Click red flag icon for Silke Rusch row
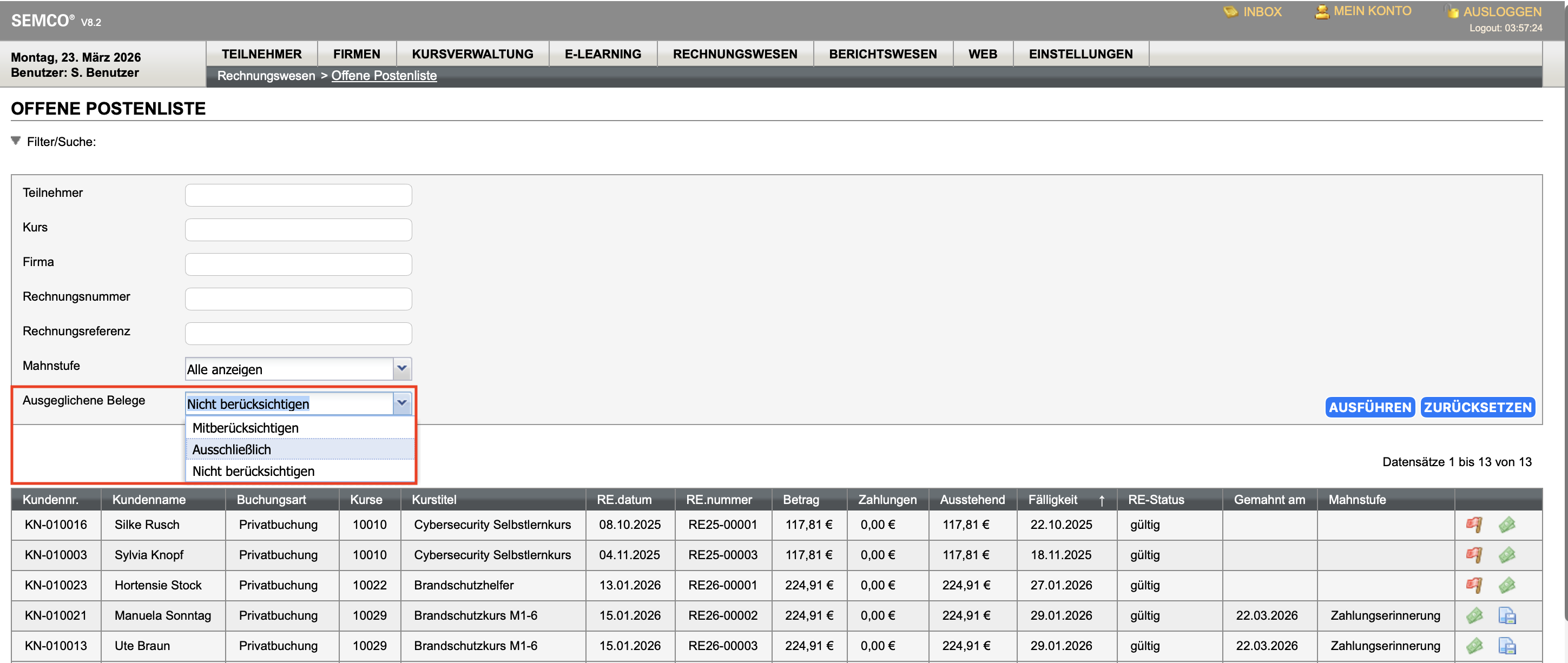Viewport: 1568px width, 663px height. [x=1474, y=525]
